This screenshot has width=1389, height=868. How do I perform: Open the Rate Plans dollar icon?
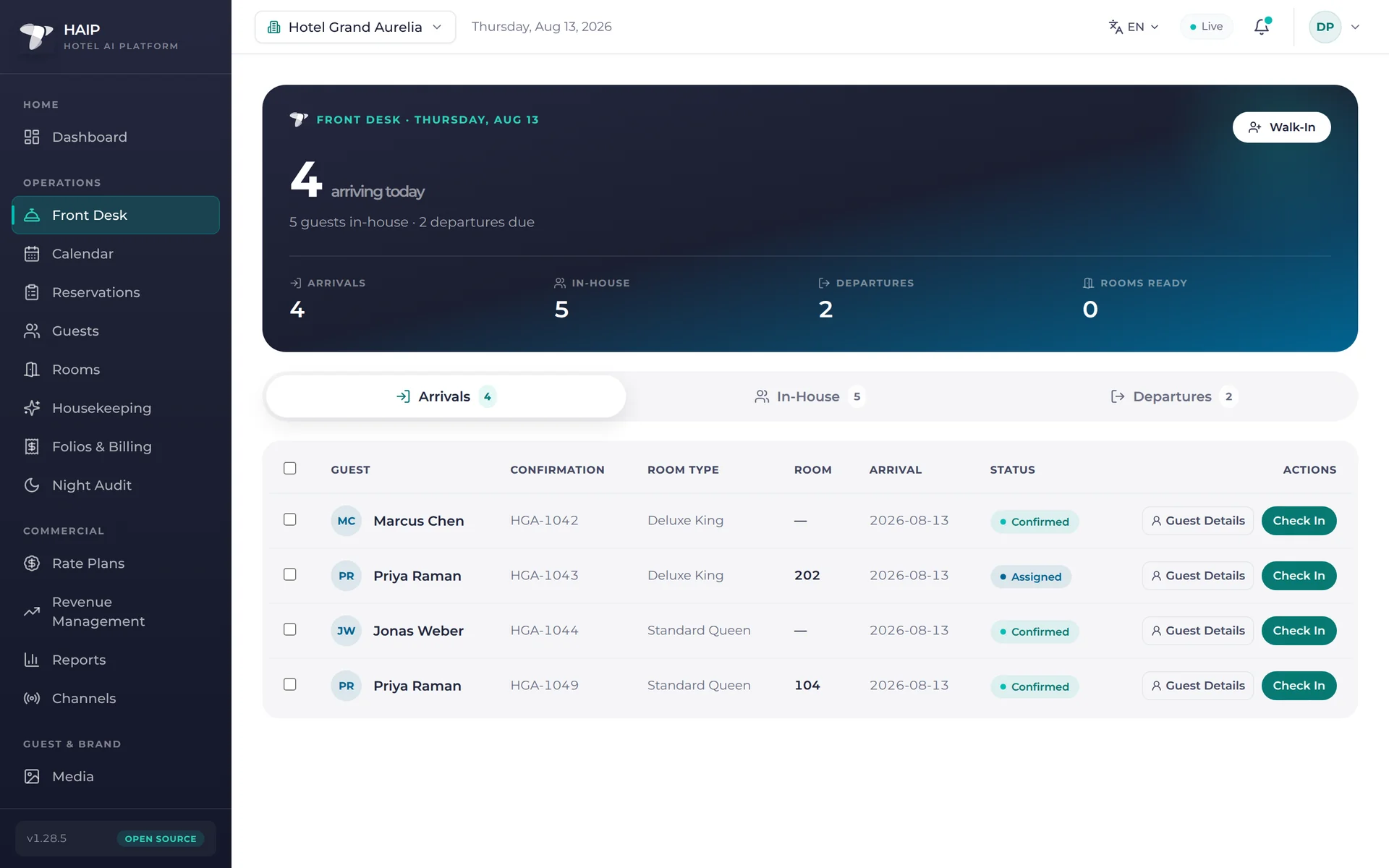(x=32, y=563)
